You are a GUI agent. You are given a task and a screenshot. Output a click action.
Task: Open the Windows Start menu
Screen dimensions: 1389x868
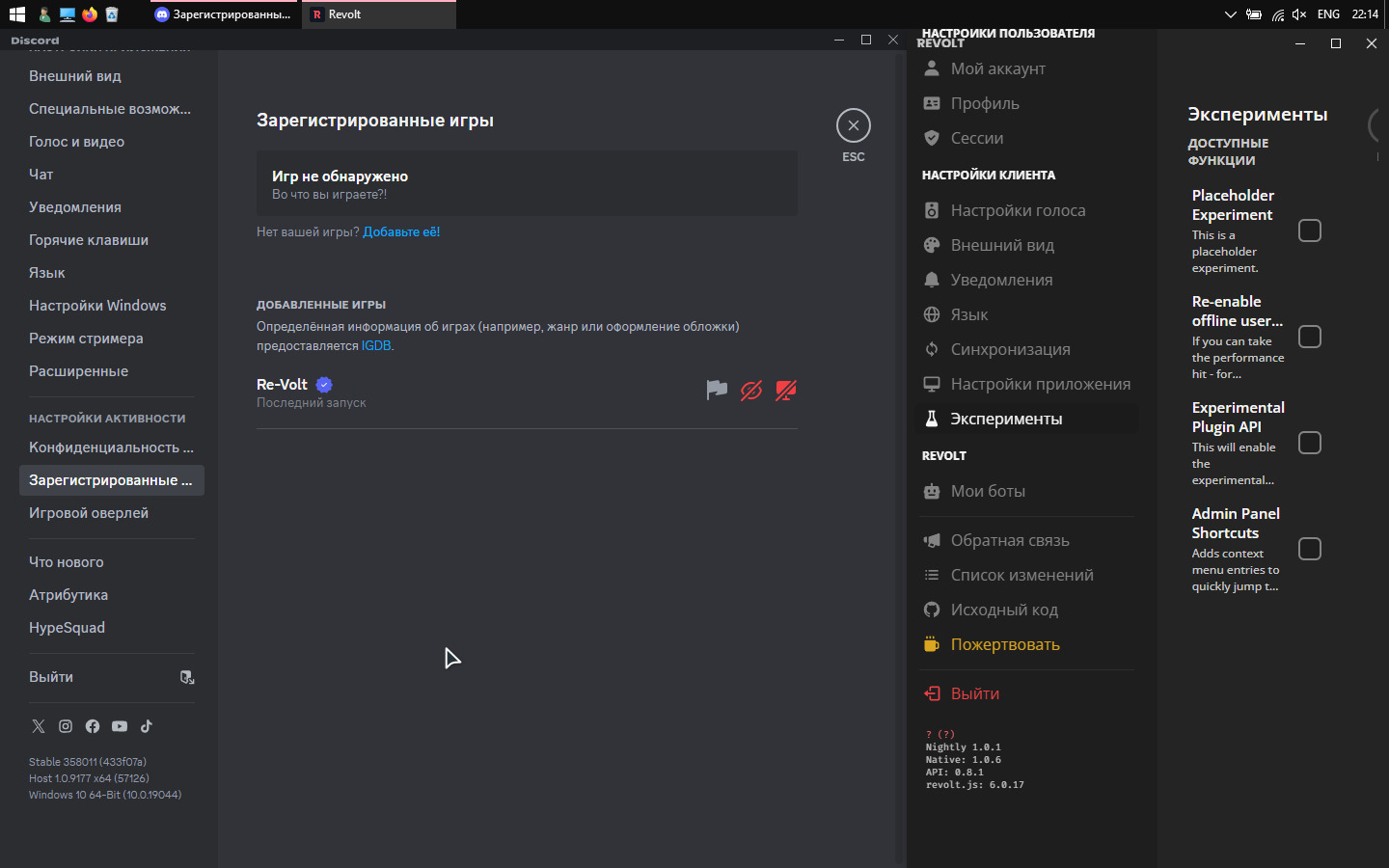point(17,14)
